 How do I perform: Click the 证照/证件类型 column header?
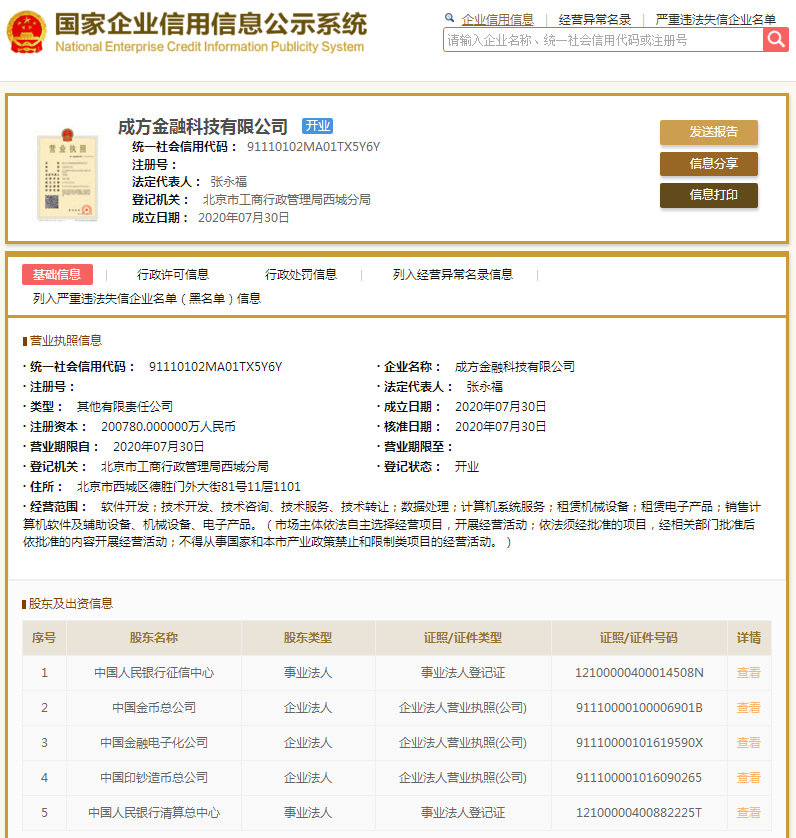pos(463,638)
